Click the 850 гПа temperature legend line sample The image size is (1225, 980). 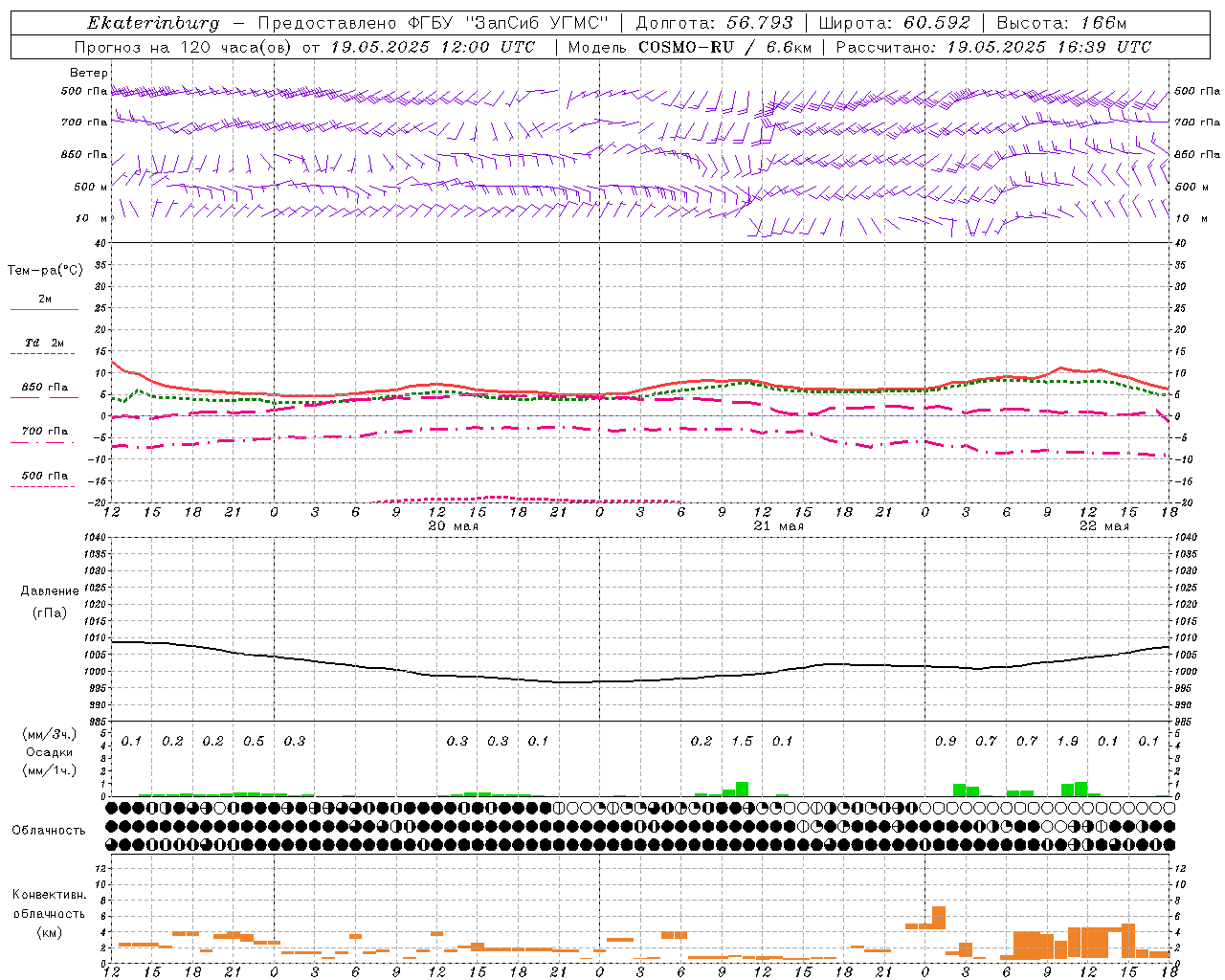tap(43, 397)
